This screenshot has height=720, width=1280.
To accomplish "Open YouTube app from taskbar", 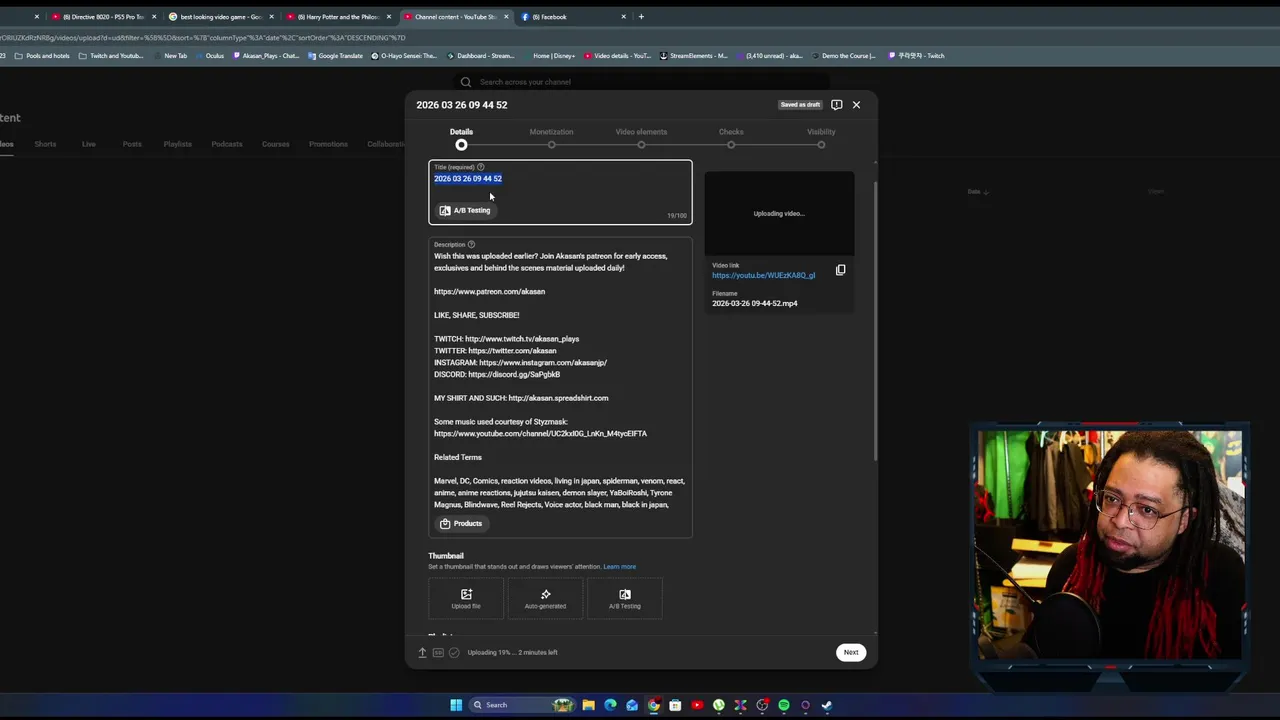I will [697, 705].
